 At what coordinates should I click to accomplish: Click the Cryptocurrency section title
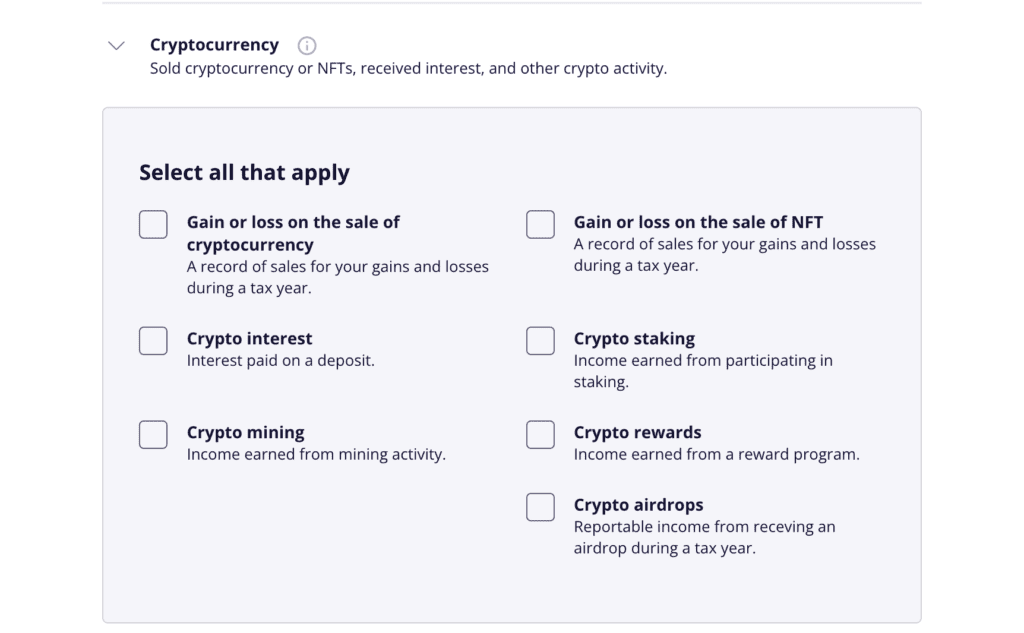[214, 45]
